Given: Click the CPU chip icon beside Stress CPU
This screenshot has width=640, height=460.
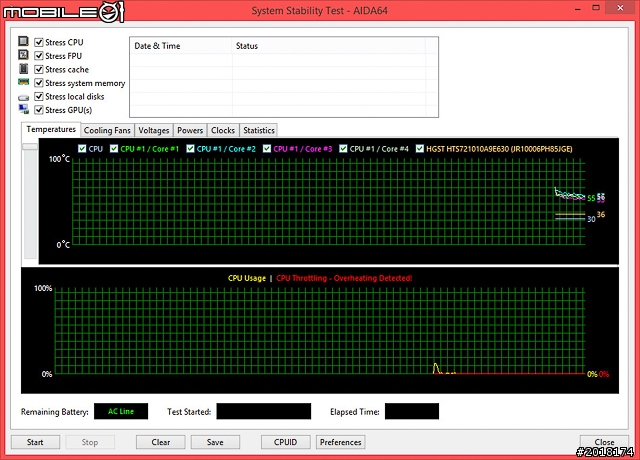Looking at the screenshot, I should tap(23, 41).
